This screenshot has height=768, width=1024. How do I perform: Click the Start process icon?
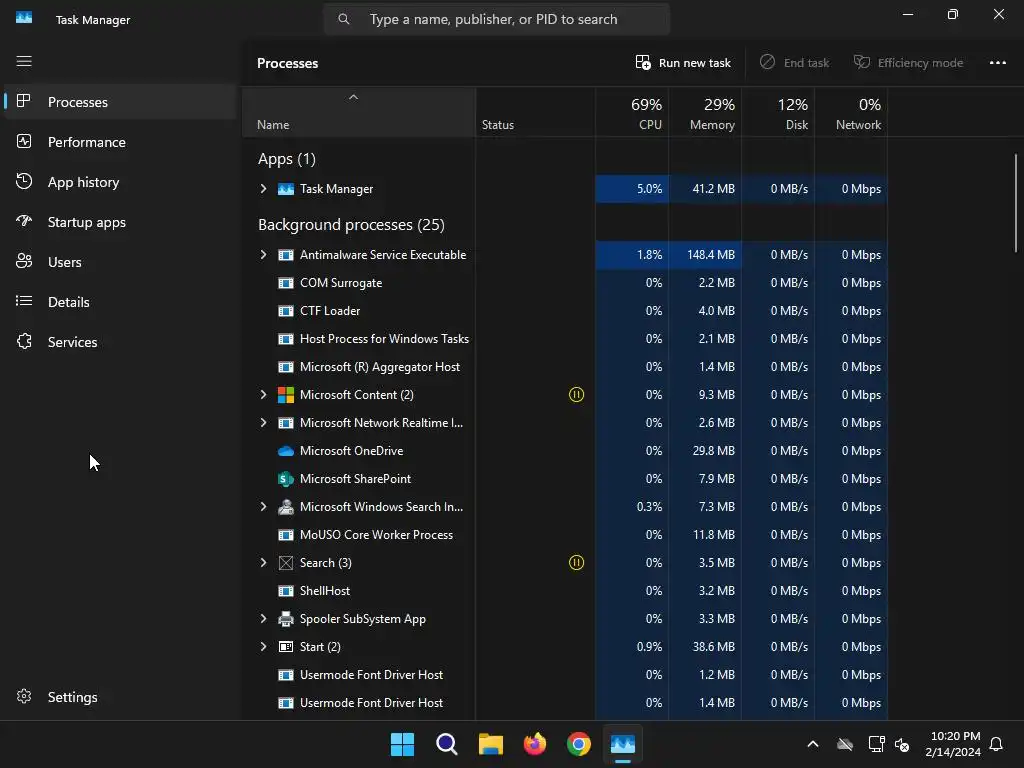pos(285,647)
